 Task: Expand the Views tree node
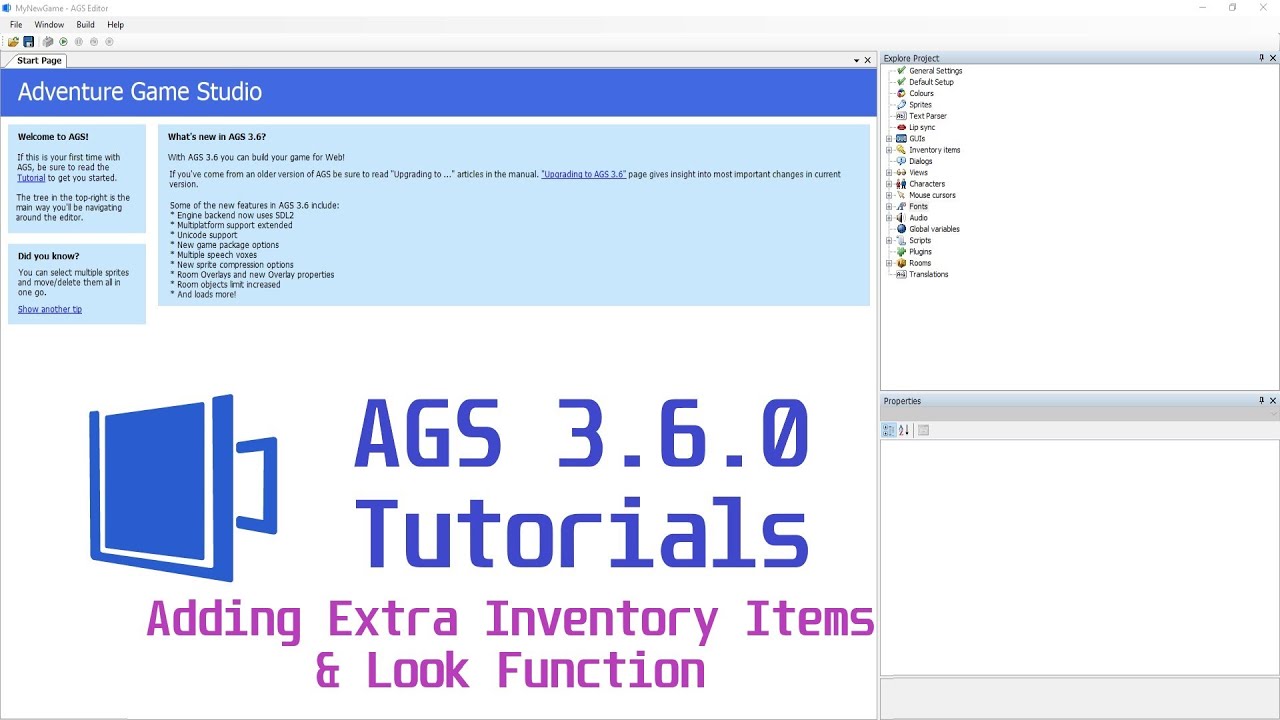click(x=889, y=173)
